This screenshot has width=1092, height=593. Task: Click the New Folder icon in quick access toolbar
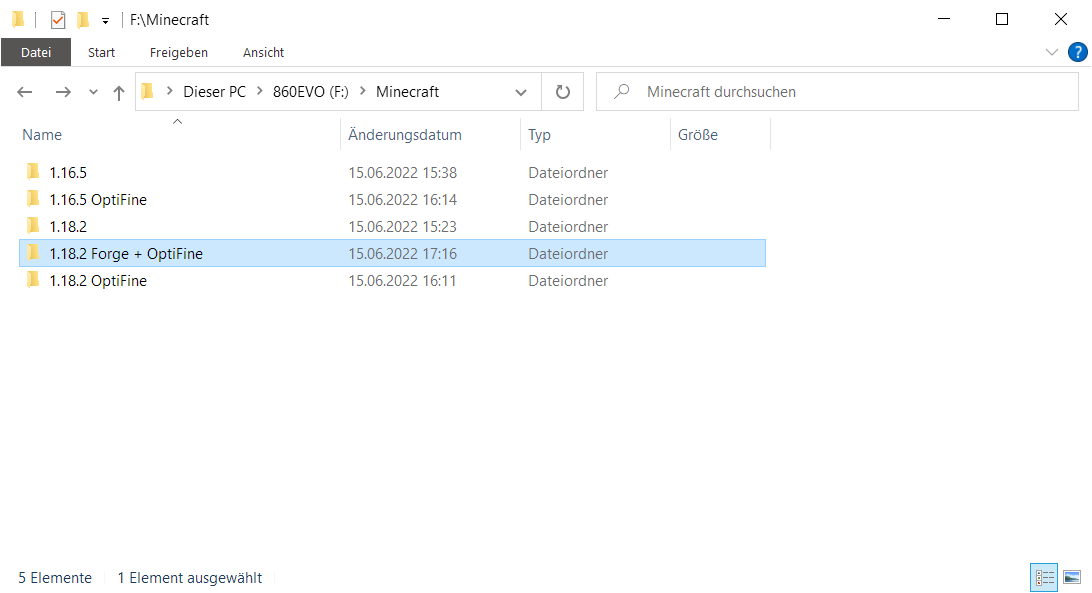pyautogui.click(x=83, y=20)
